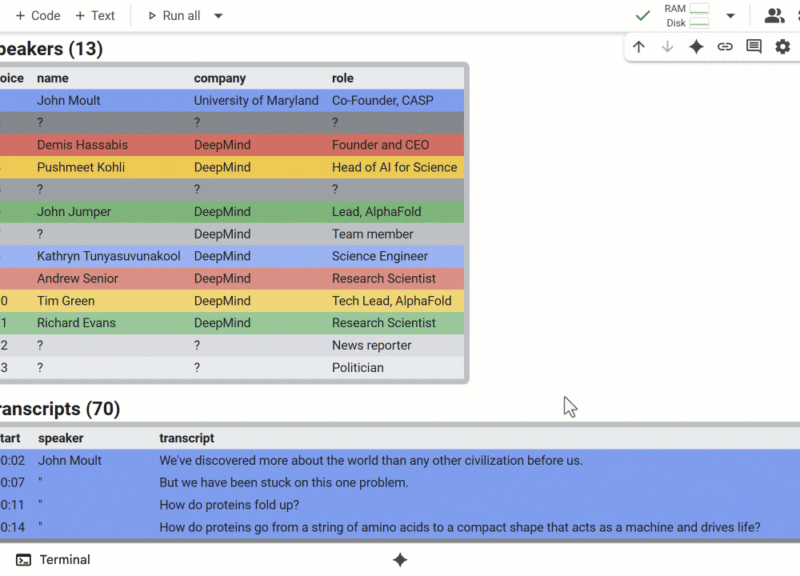
Task: Click 'Politician' role cell
Action: point(358,368)
